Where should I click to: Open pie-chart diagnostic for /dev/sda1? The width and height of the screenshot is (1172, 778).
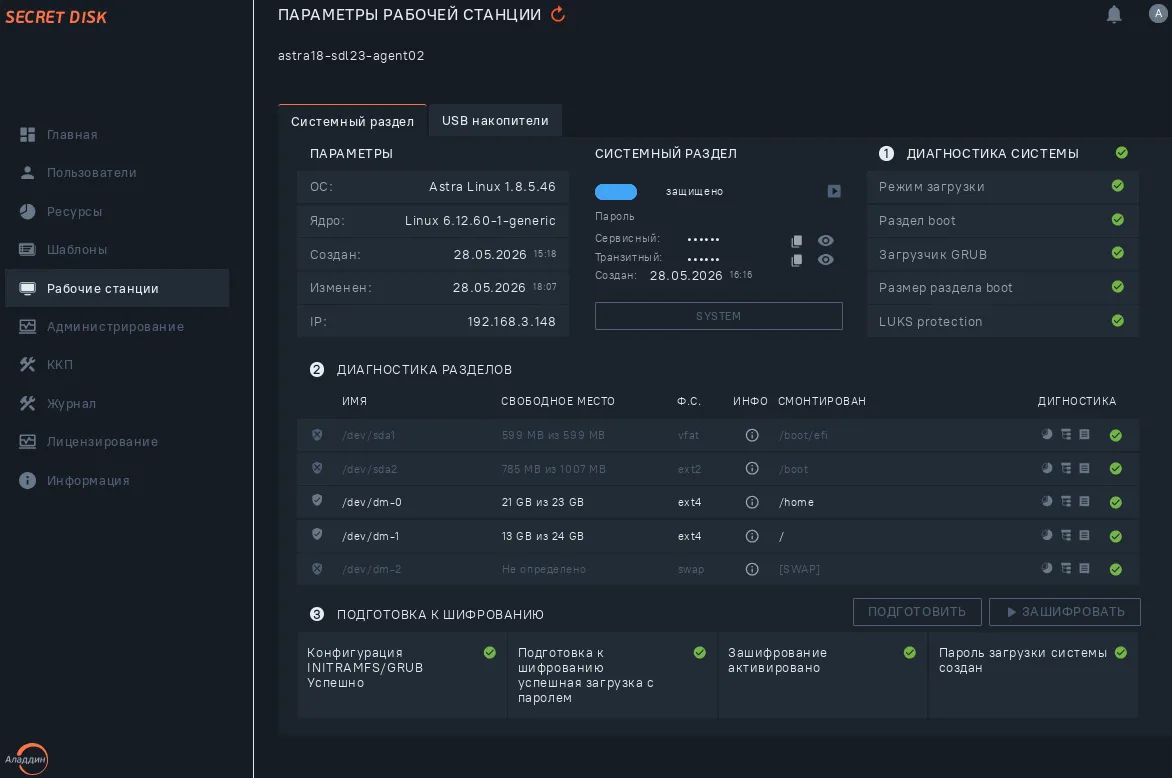1046,434
